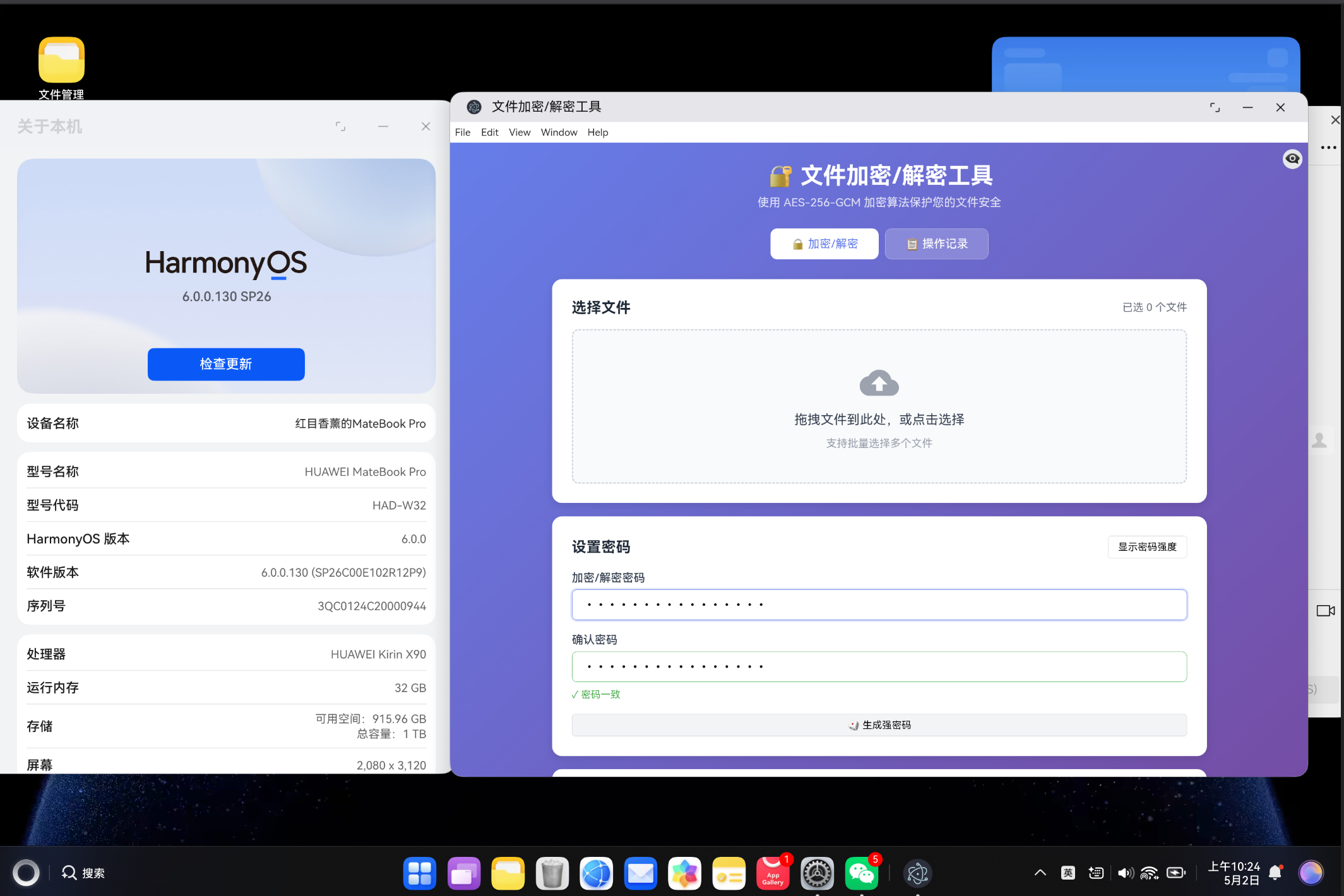Image resolution: width=1344 pixels, height=896 pixels.
Task: Click the 处理器 HUAWEI Kirin X90 row
Action: 226,654
